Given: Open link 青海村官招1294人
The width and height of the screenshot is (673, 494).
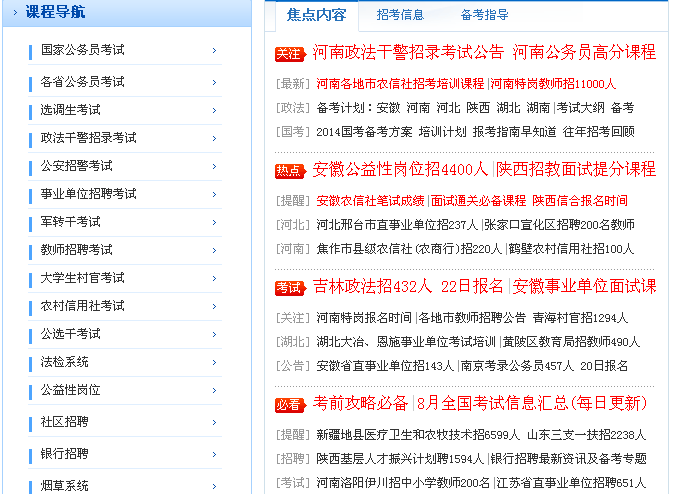Looking at the screenshot, I should click(x=580, y=318).
